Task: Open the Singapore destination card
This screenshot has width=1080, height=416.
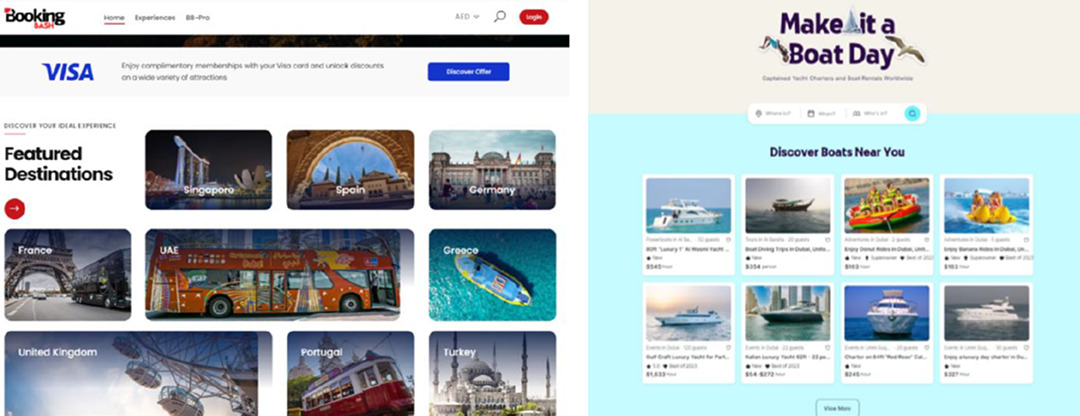Action: [x=208, y=169]
